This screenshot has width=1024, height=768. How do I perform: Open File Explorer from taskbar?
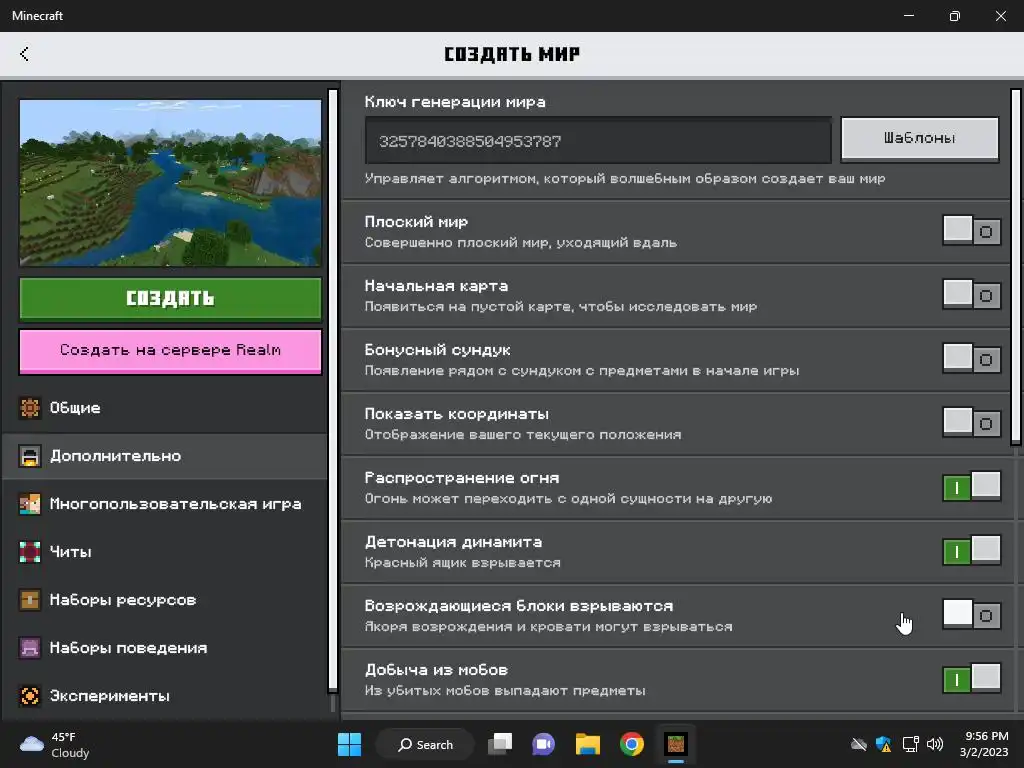click(588, 744)
